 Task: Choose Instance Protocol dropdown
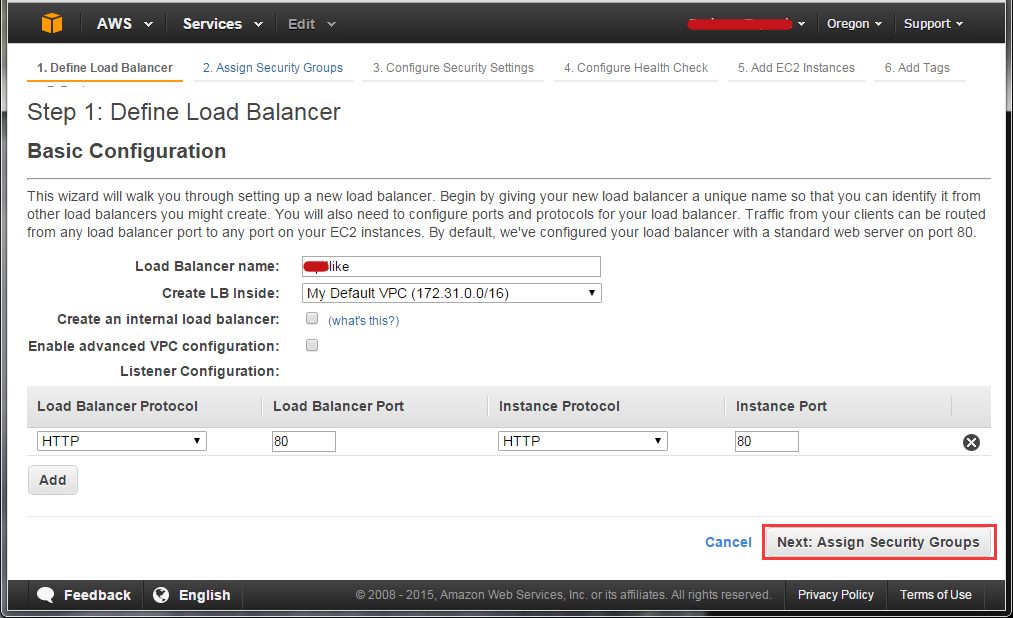coord(583,441)
